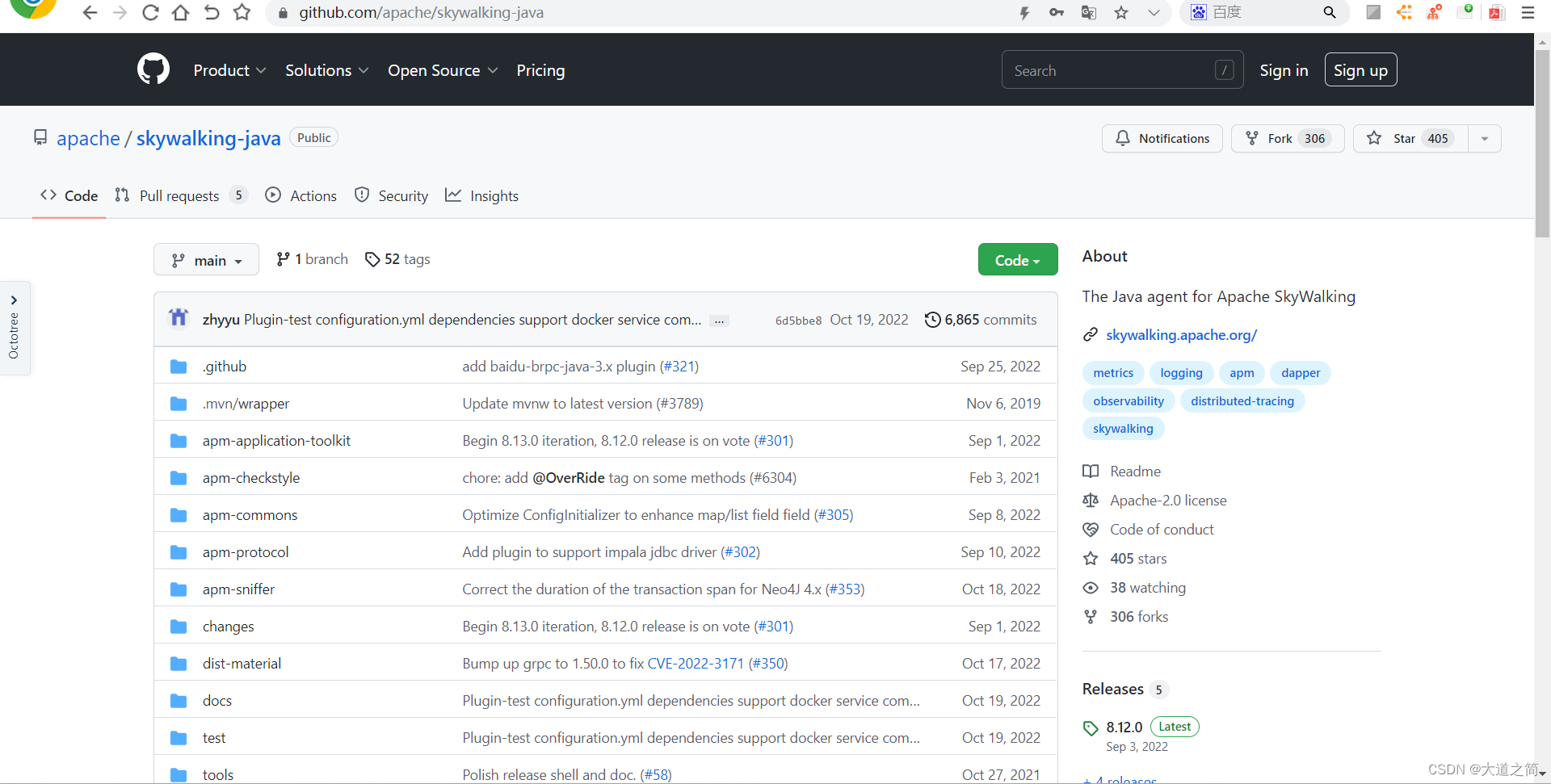Click folder icon for apm-sniffer

tap(179, 589)
